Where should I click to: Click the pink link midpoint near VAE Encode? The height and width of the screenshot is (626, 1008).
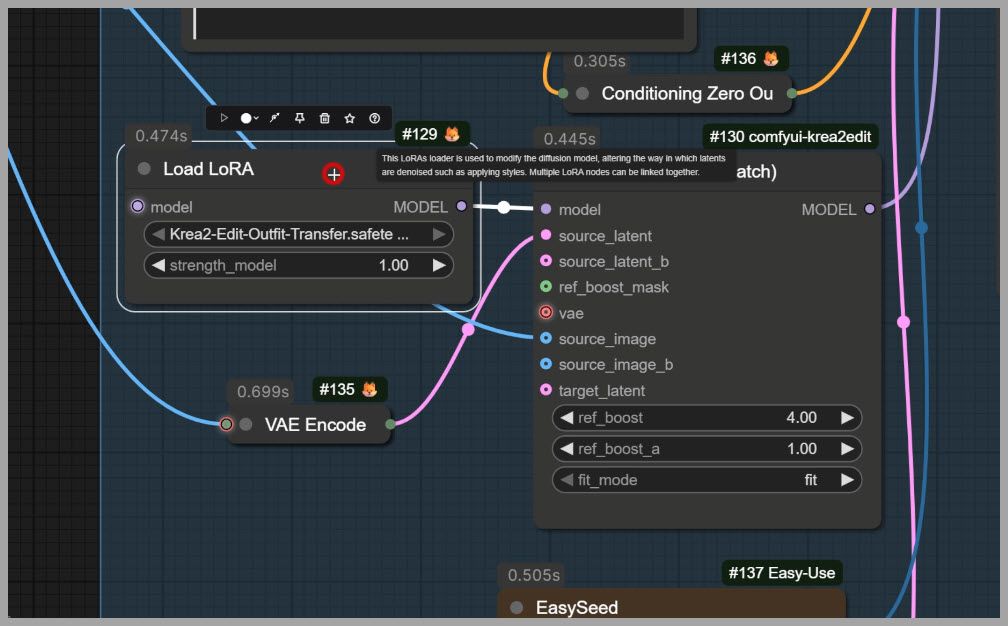(x=468, y=330)
